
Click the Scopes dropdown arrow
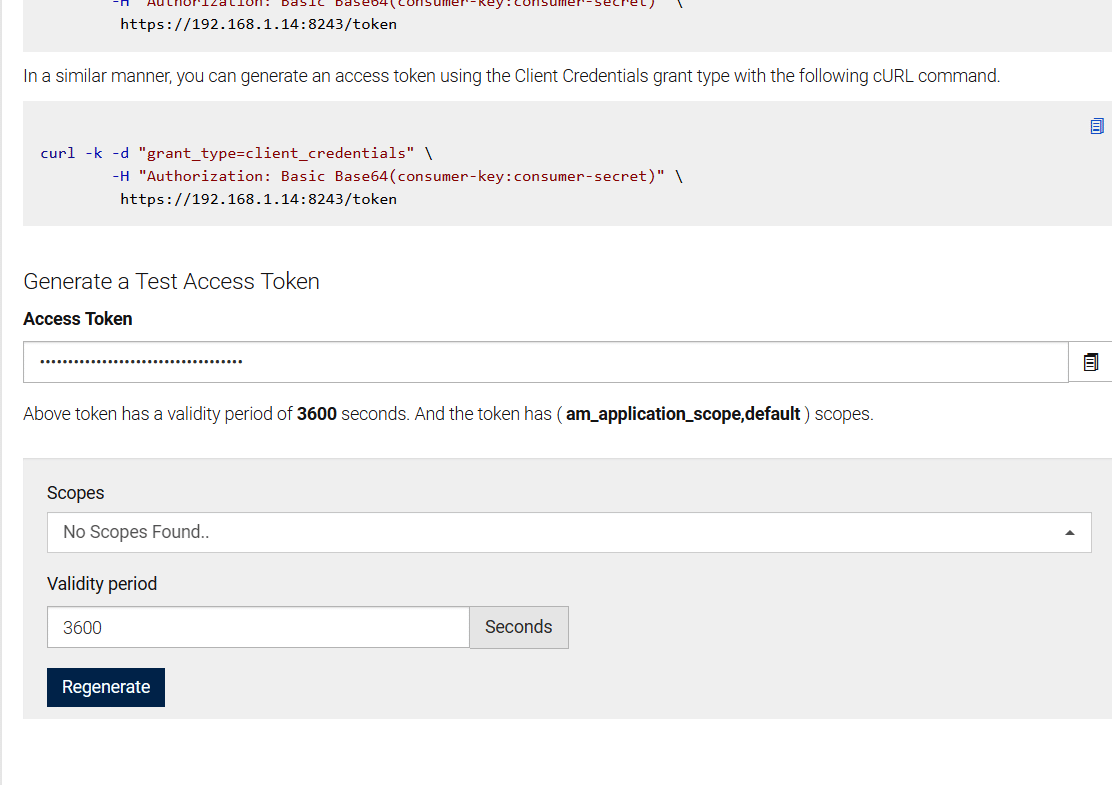(1070, 533)
